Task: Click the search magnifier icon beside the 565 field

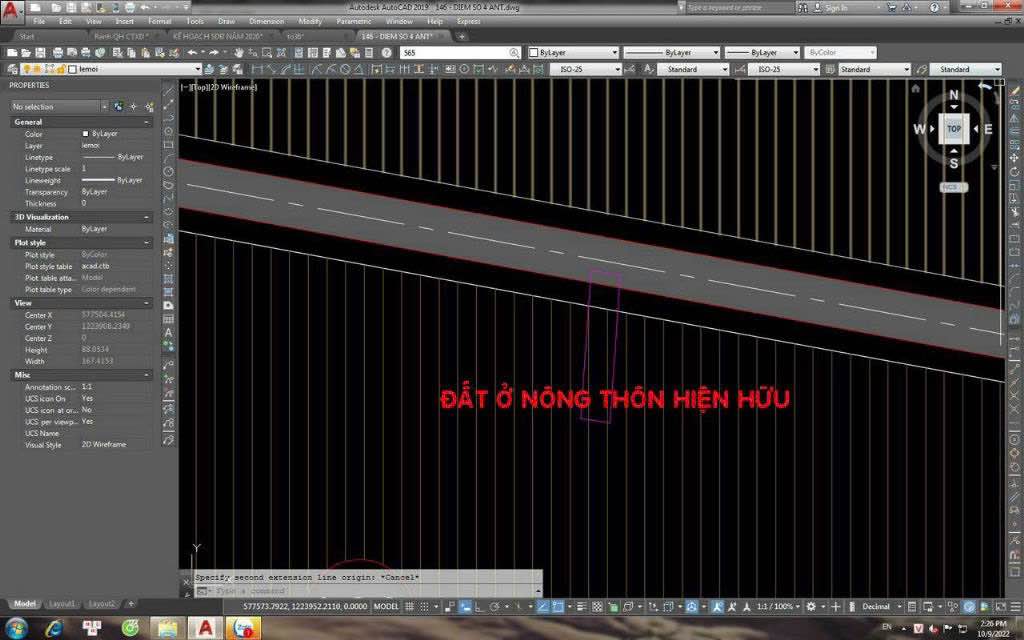Action: tap(516, 52)
